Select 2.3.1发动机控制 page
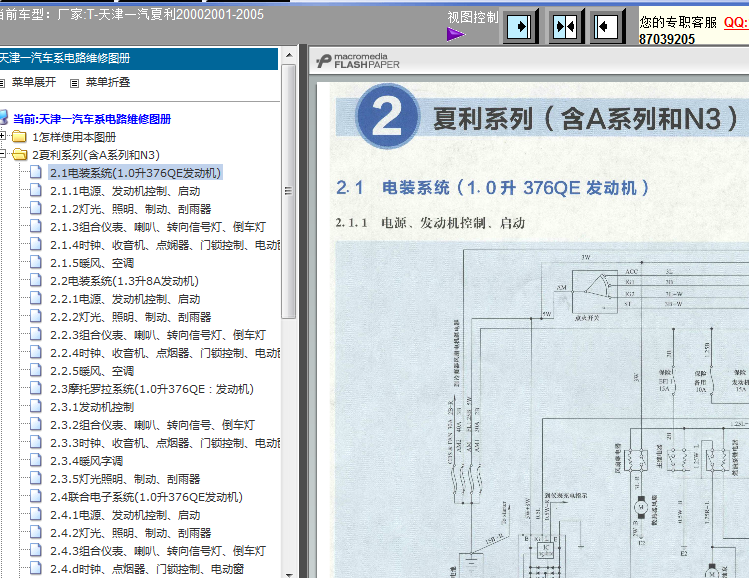The width and height of the screenshot is (749, 578). [92, 407]
